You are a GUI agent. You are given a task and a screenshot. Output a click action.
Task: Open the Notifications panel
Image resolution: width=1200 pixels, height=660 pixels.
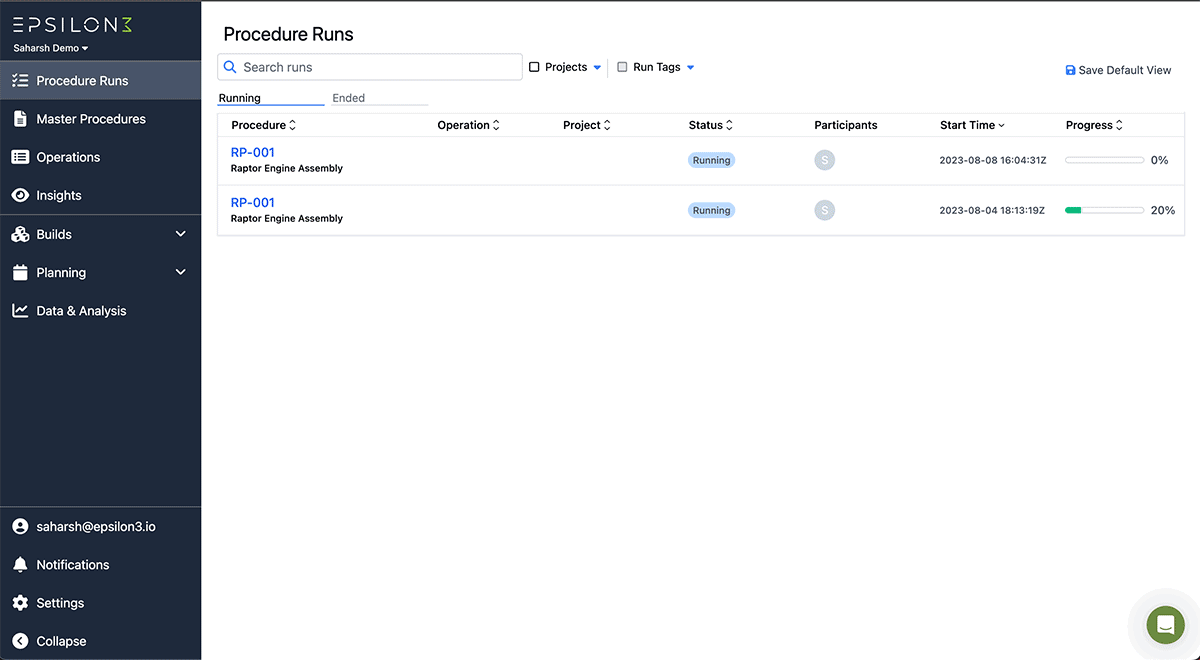click(x=71, y=564)
